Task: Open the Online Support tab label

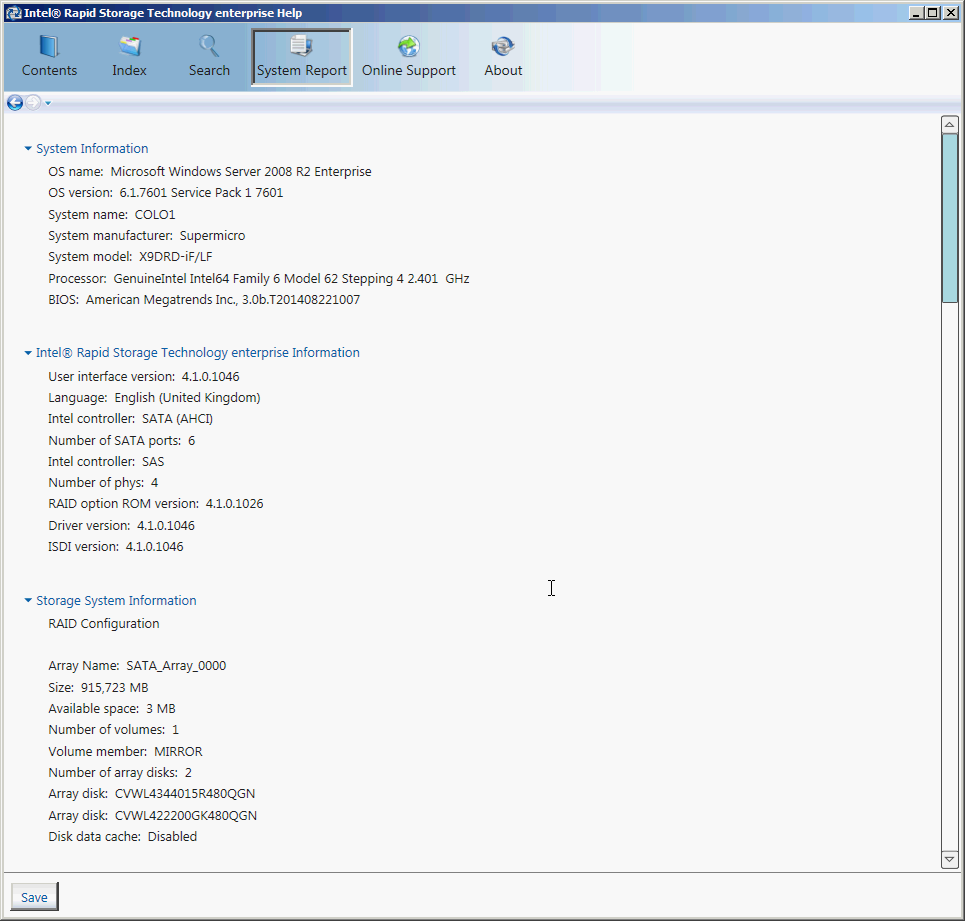Action: coord(409,71)
